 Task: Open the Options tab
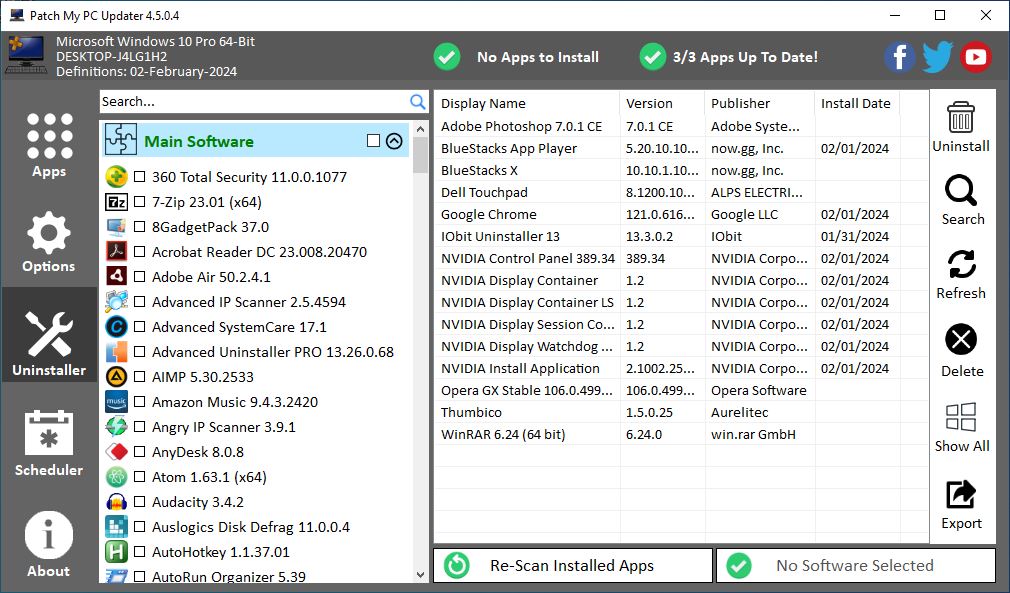point(49,241)
